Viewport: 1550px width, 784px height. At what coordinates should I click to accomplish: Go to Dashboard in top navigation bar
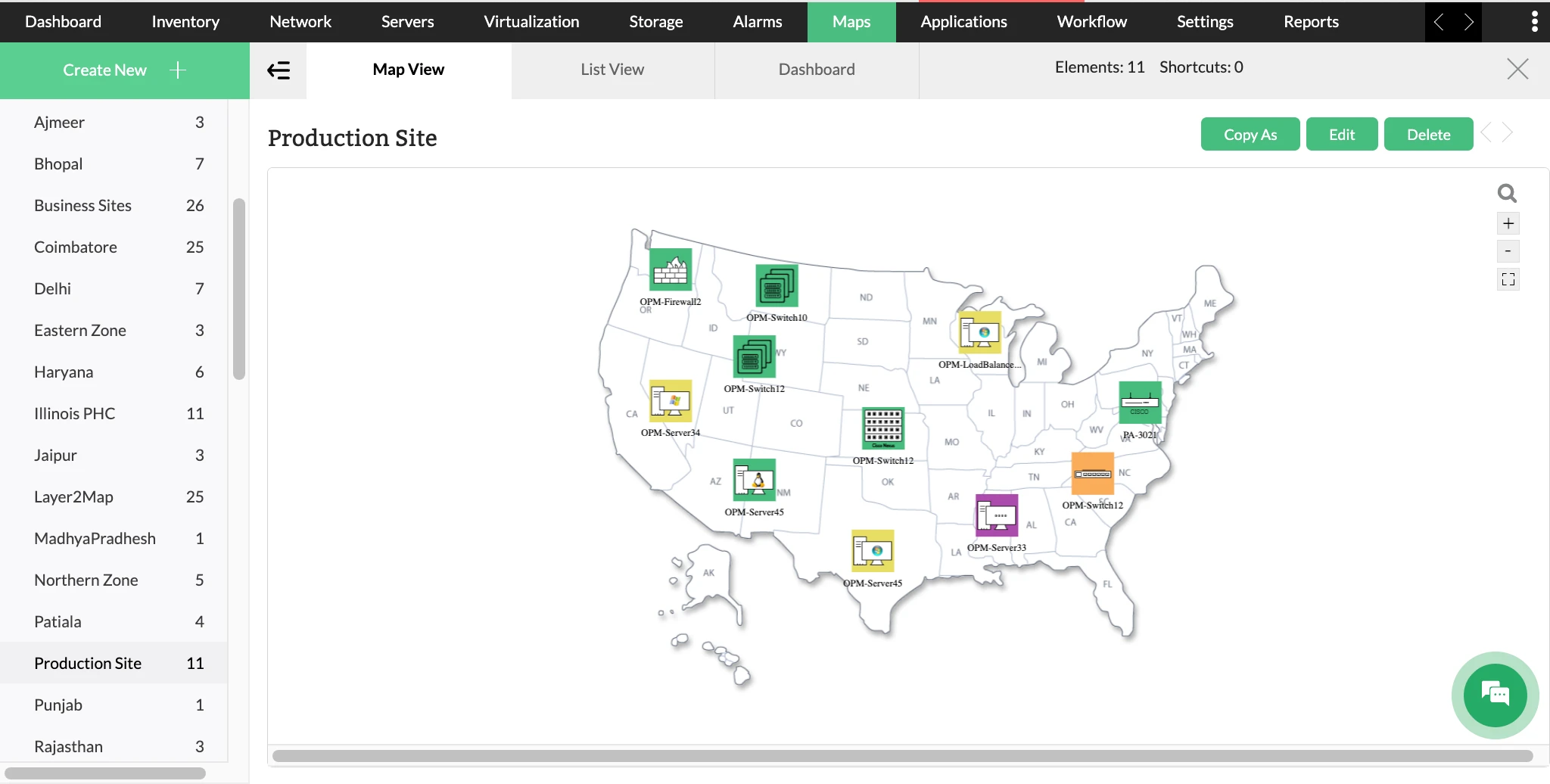(x=63, y=21)
